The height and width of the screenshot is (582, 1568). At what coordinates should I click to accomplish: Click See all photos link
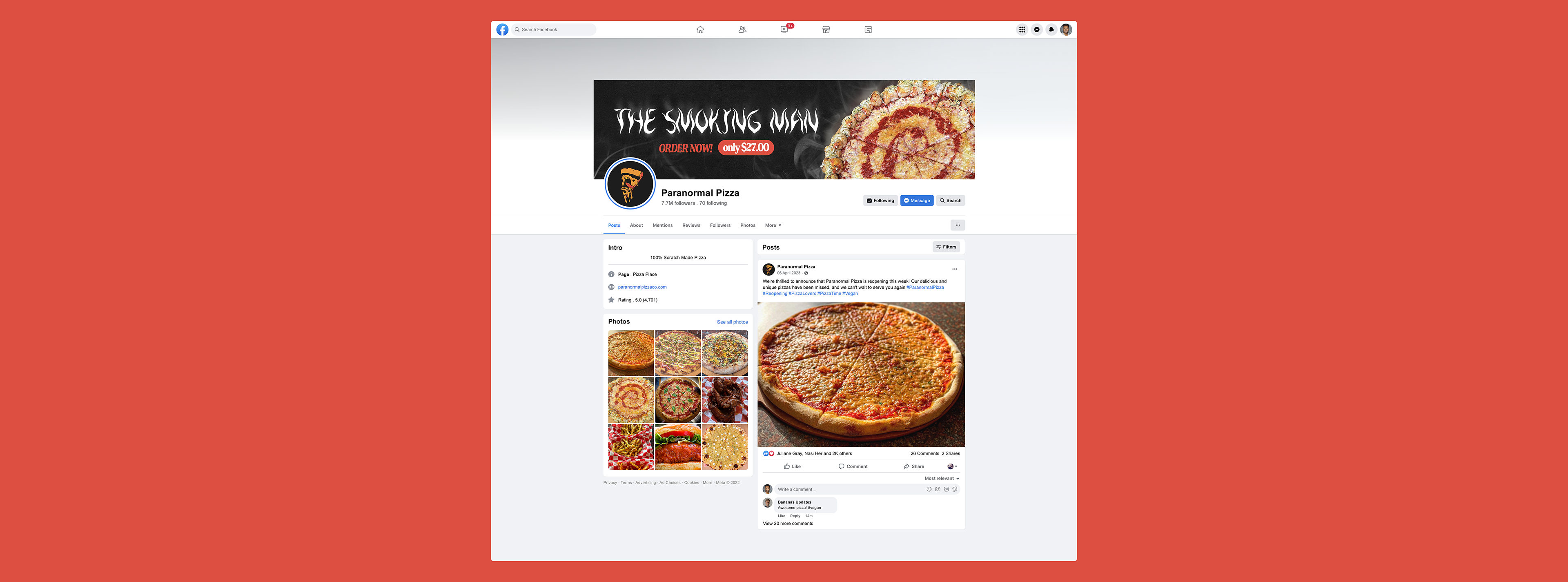tap(732, 322)
